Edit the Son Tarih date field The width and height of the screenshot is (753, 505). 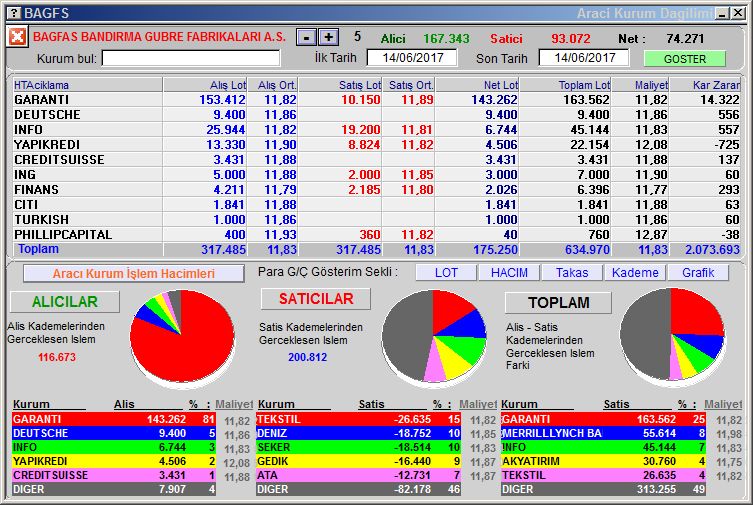click(584, 58)
